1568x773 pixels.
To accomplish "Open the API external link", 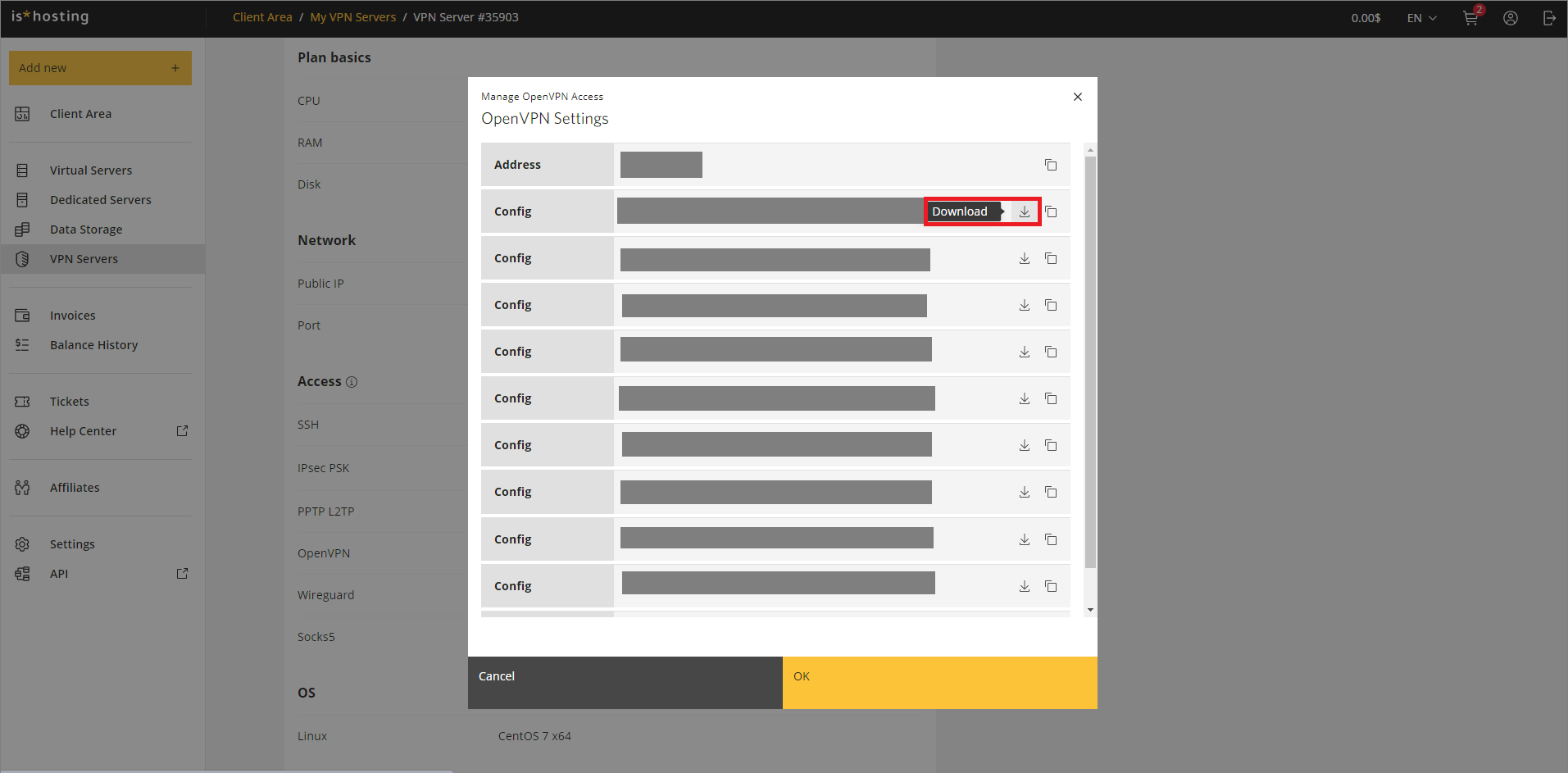I will tap(182, 574).
